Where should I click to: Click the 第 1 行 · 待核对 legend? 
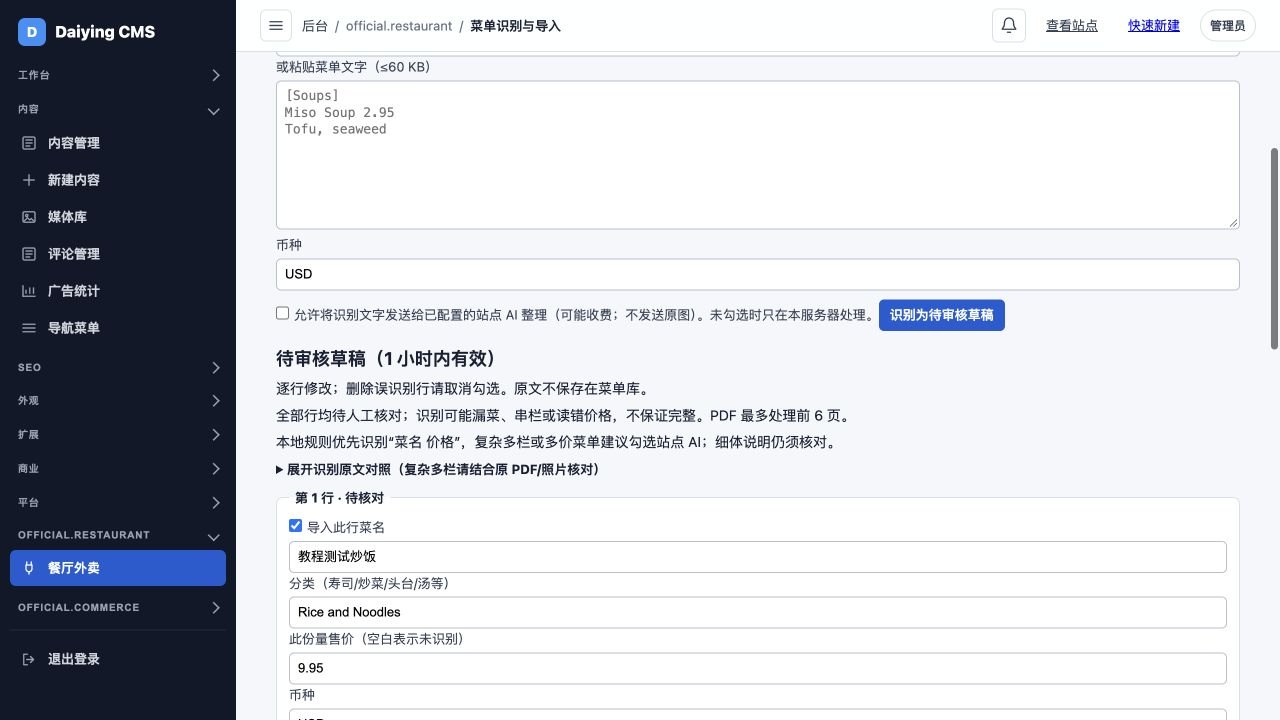click(x=339, y=498)
